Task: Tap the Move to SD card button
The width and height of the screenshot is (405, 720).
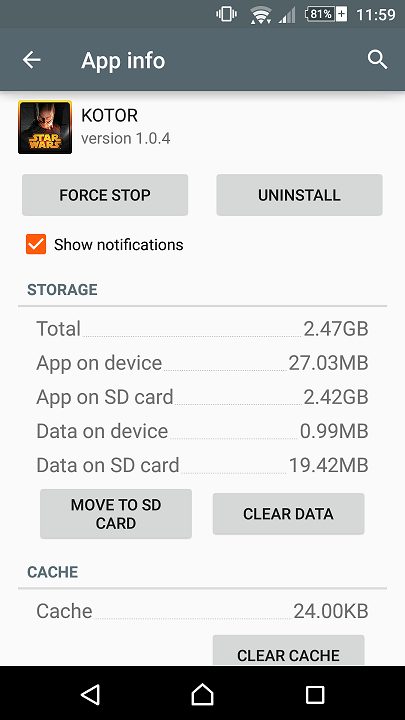Action: coord(116,514)
